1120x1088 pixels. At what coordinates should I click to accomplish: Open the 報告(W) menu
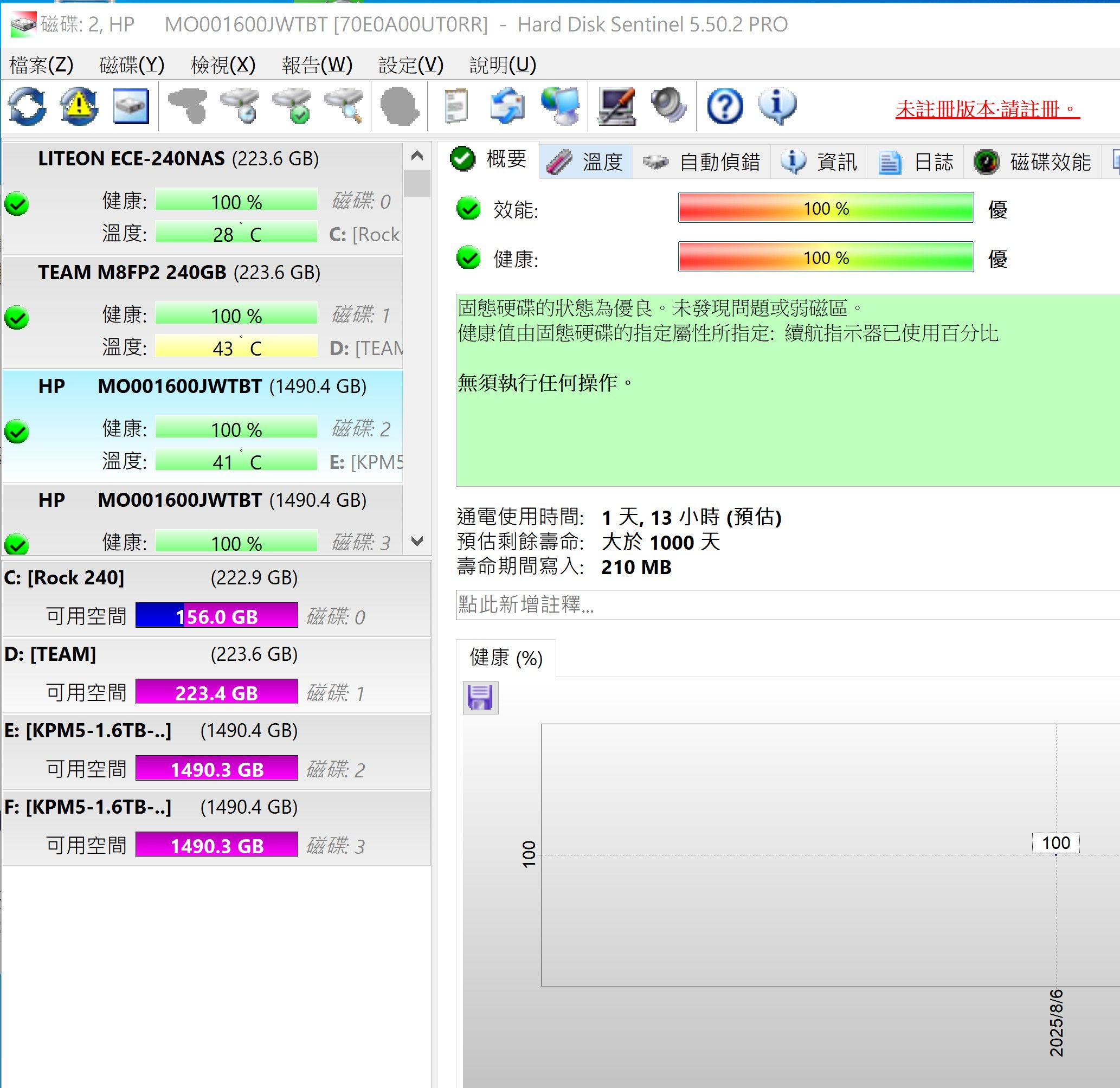[317, 65]
